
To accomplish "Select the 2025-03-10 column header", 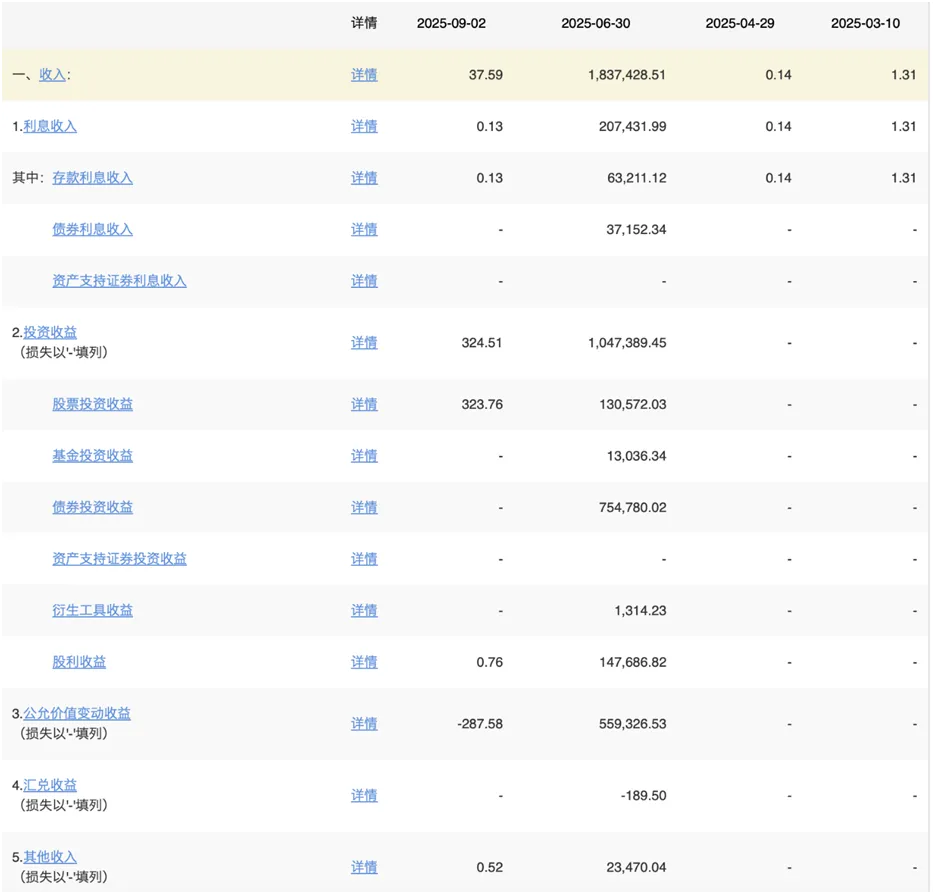I will tap(865, 23).
